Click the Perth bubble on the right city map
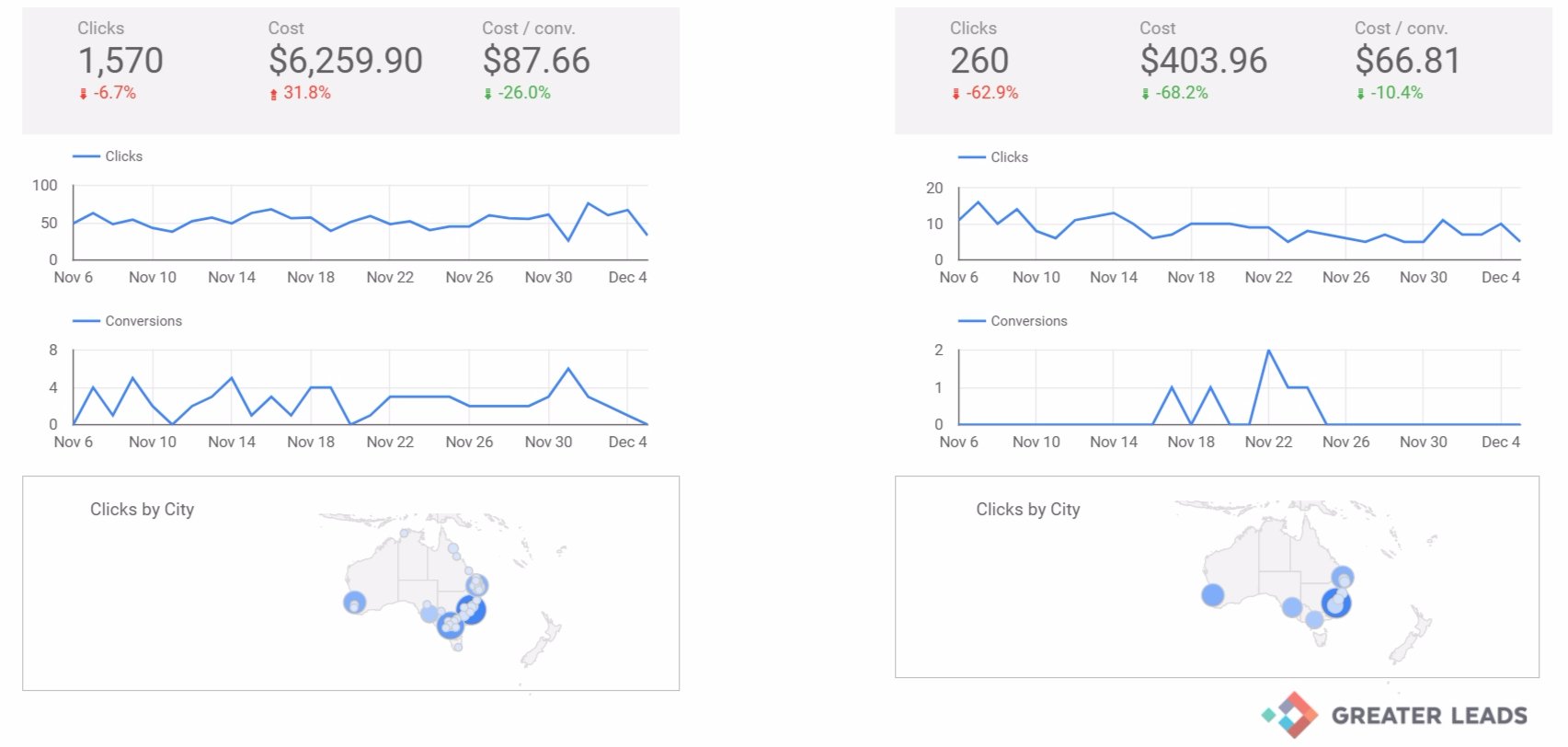 pyautogui.click(x=1213, y=595)
